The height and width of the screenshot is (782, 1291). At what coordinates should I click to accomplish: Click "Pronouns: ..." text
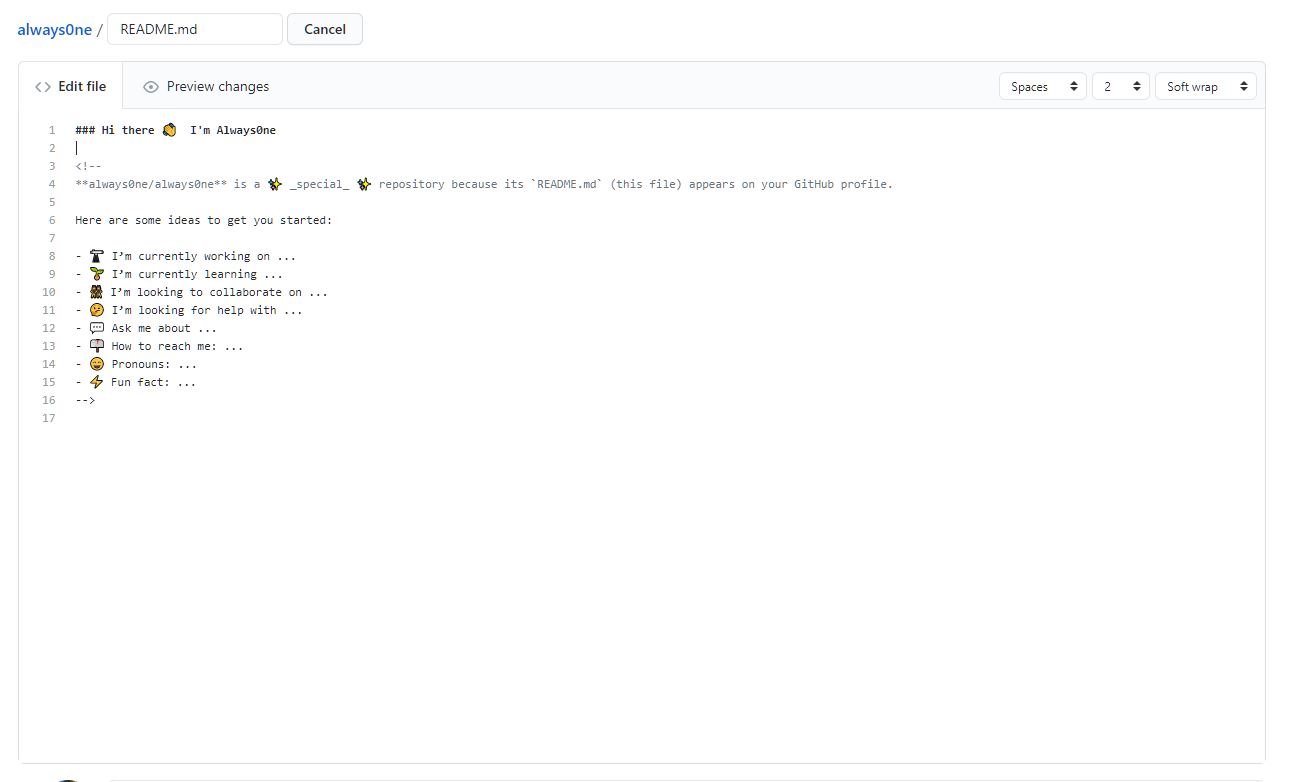coord(154,364)
